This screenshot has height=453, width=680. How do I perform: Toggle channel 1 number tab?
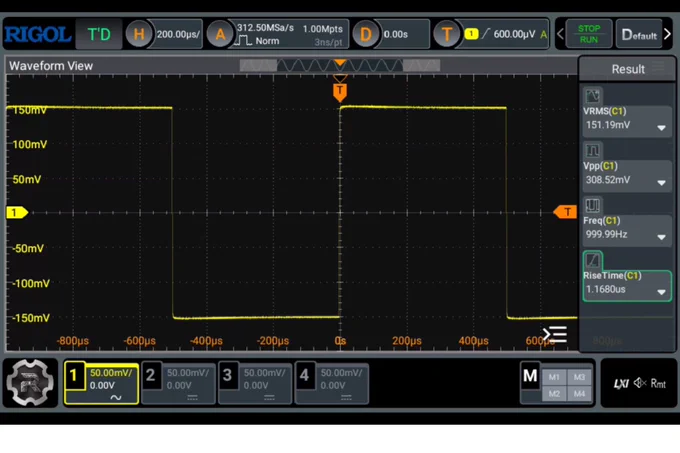[x=74, y=375]
